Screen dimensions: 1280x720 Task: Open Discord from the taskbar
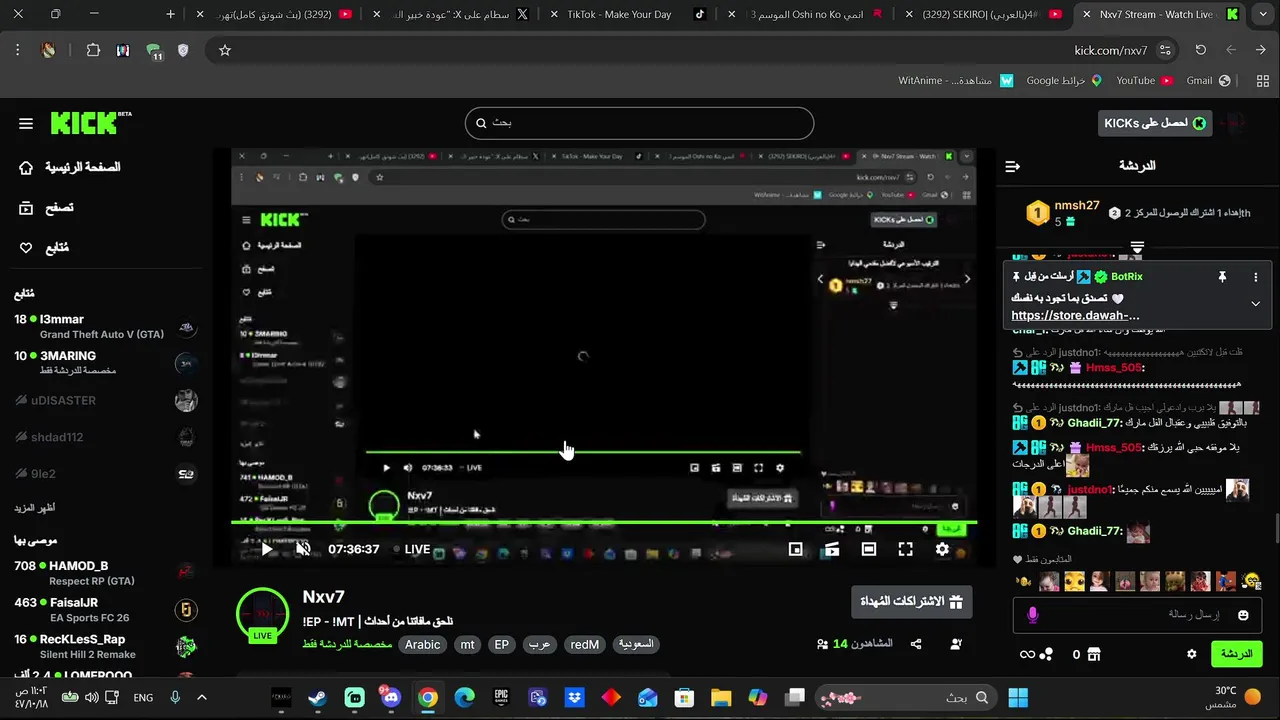(391, 697)
